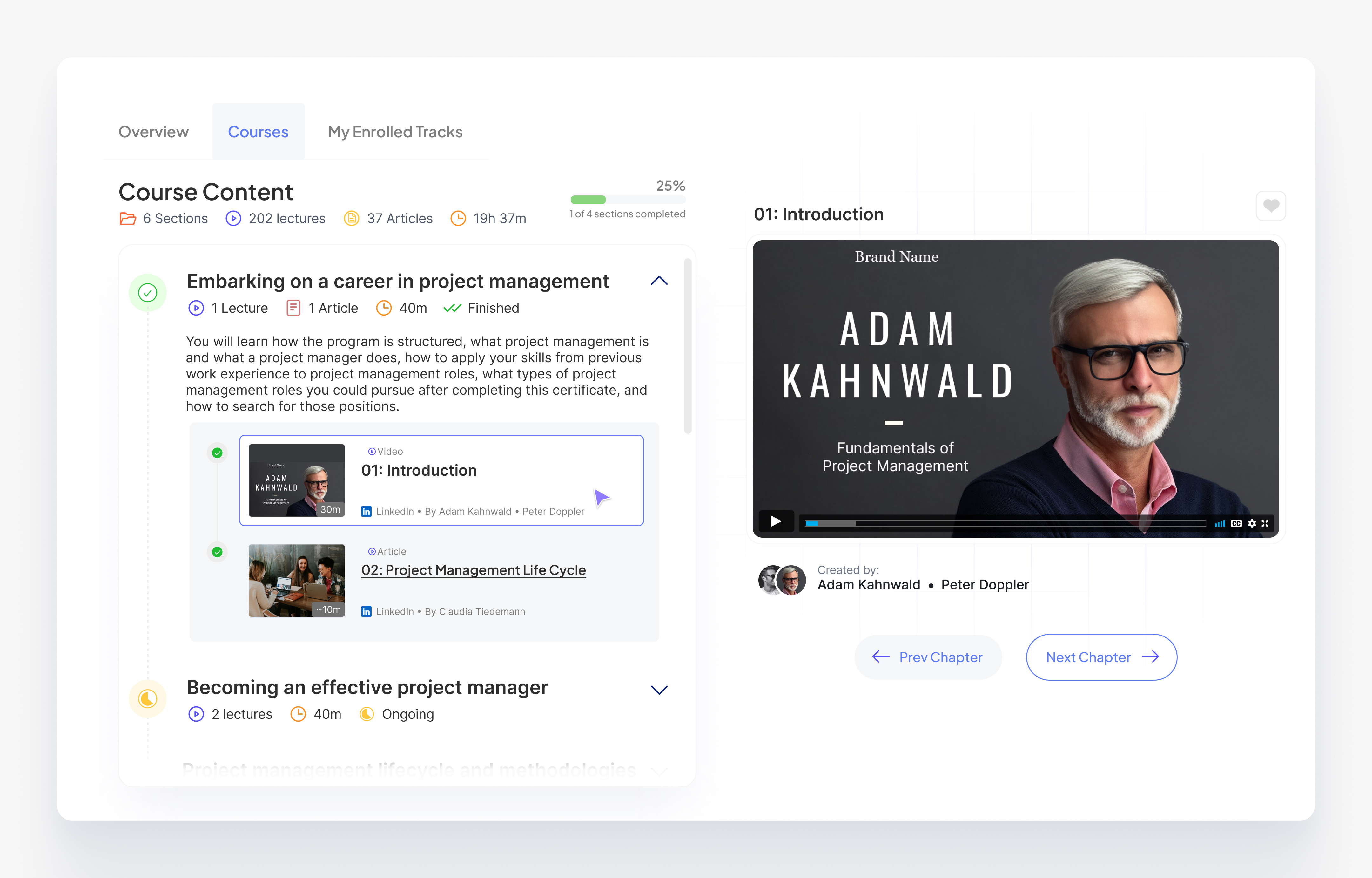Go to Prev Chapter

pos(928,657)
